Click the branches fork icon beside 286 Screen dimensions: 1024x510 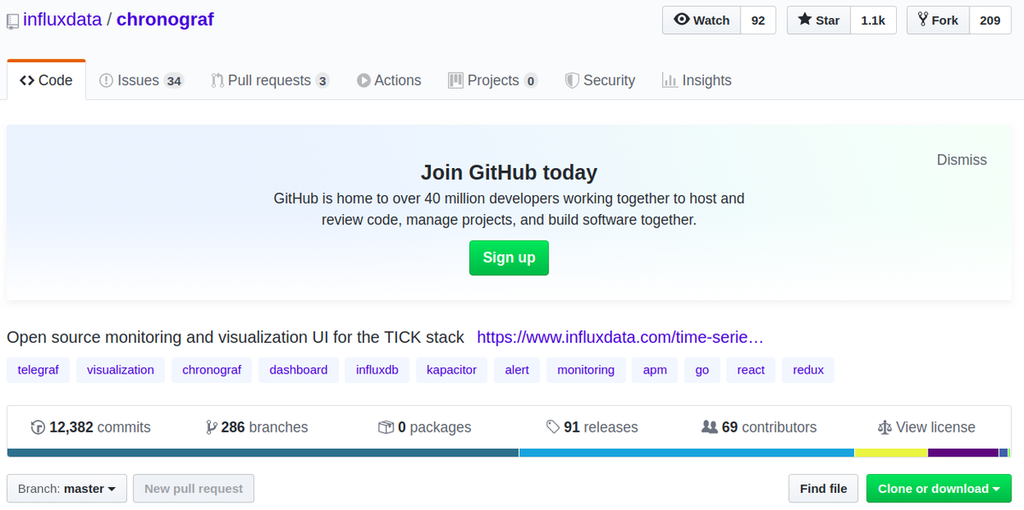pyautogui.click(x=211, y=428)
